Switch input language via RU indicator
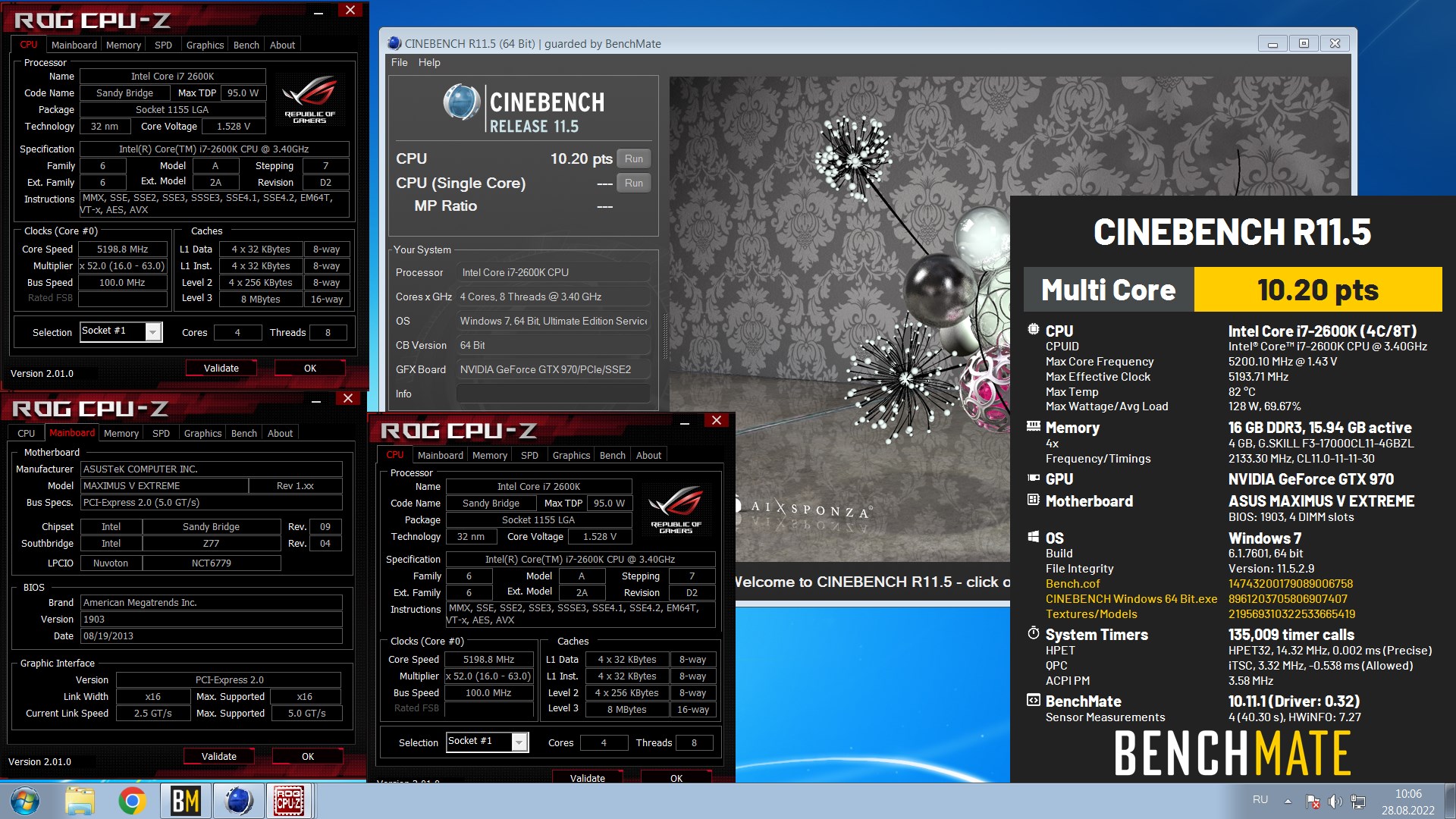The width and height of the screenshot is (1456, 819). point(1260,800)
